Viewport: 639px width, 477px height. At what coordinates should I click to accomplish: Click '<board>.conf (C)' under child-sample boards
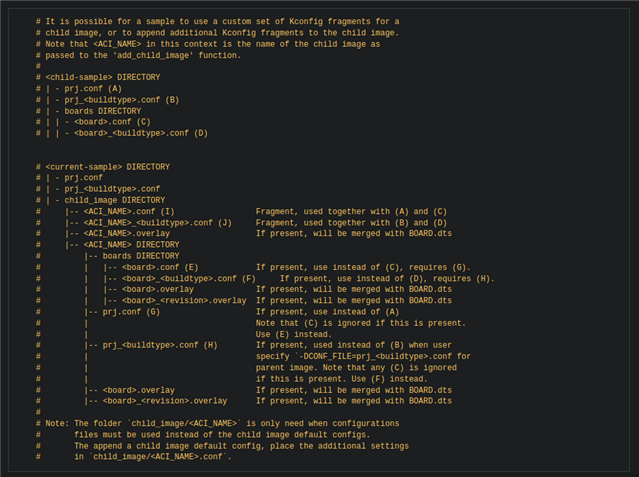coord(112,122)
